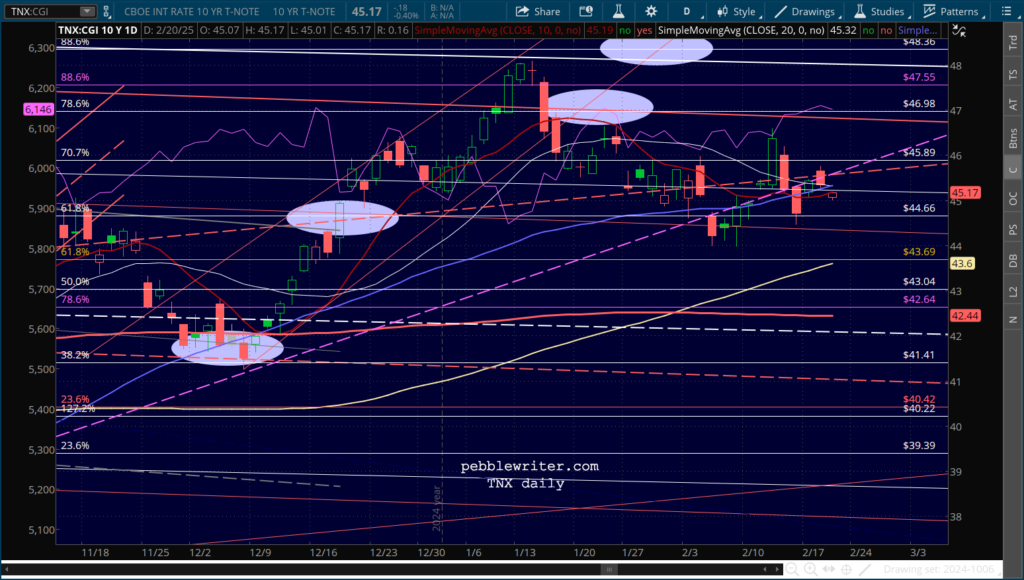Open the Style menu
This screenshot has height=580, width=1024.
(737, 11)
